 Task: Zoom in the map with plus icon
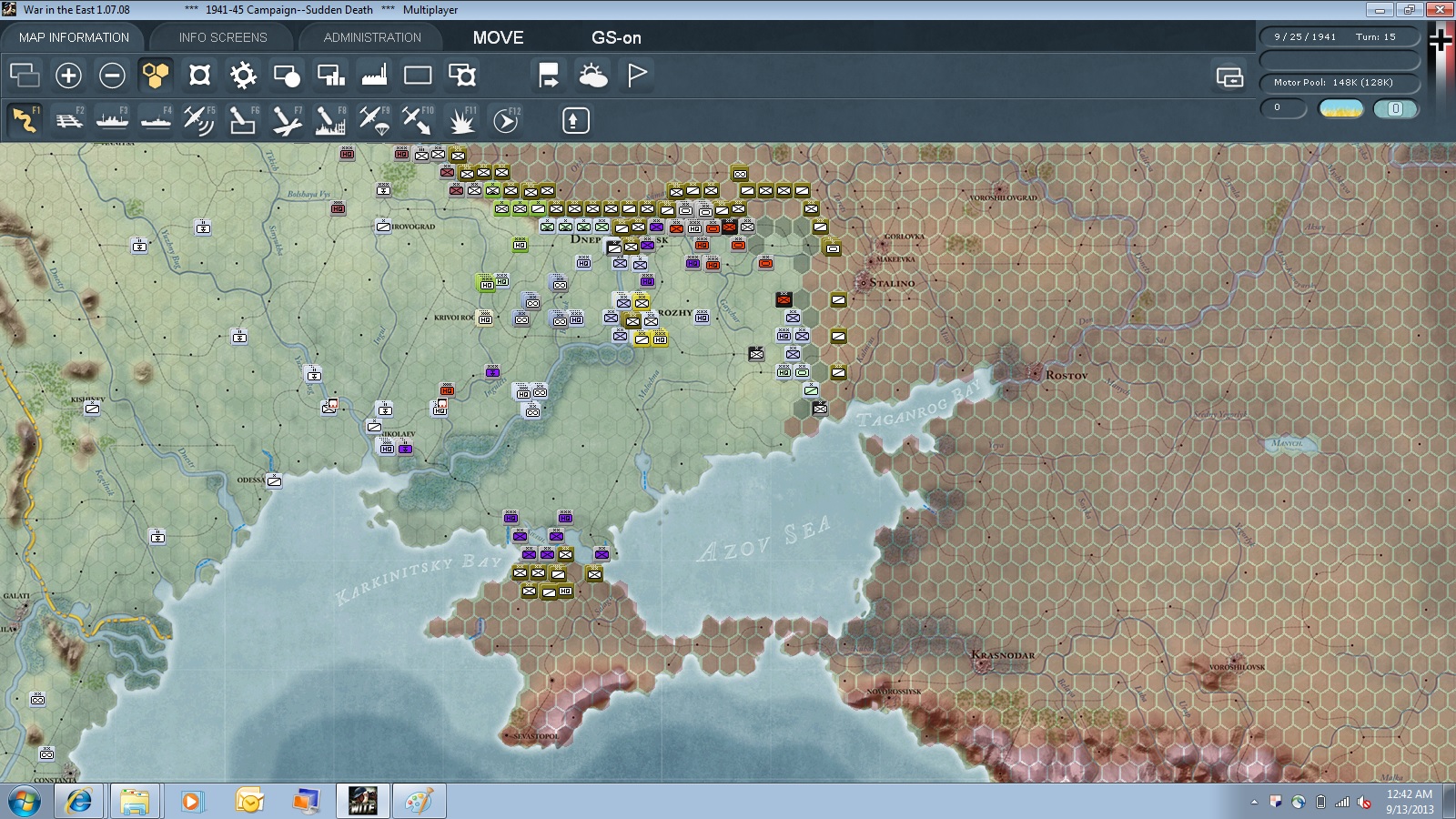(x=68, y=76)
